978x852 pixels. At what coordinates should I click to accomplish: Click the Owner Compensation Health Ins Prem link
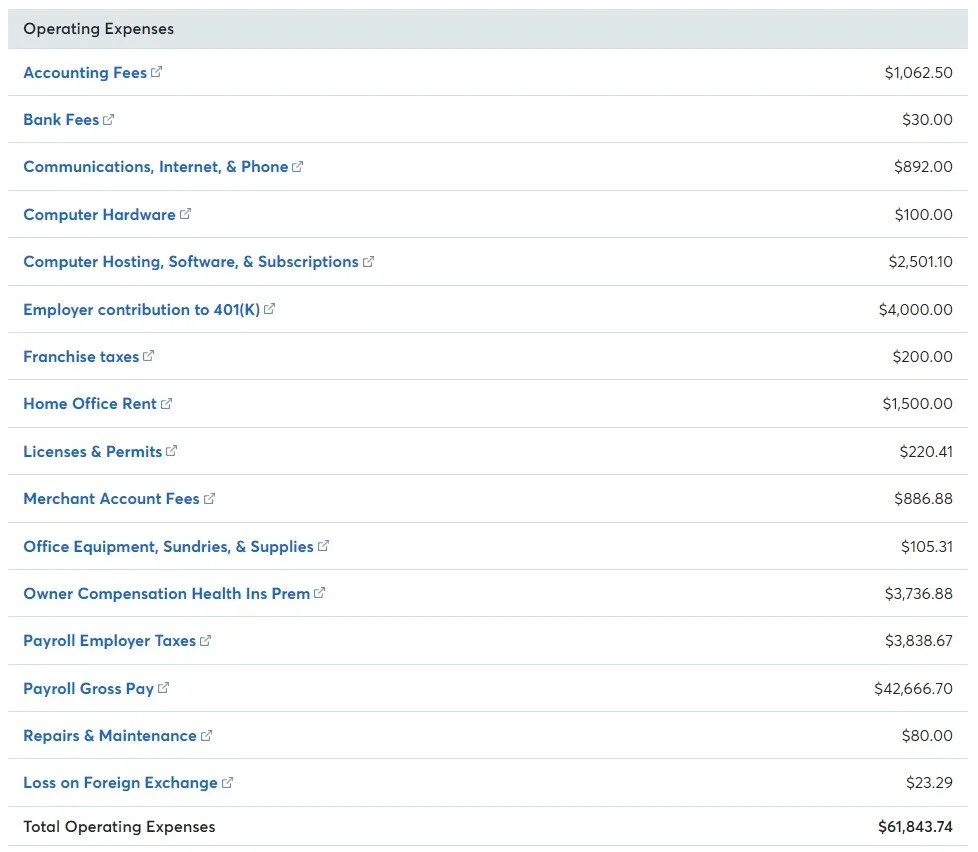click(164, 593)
